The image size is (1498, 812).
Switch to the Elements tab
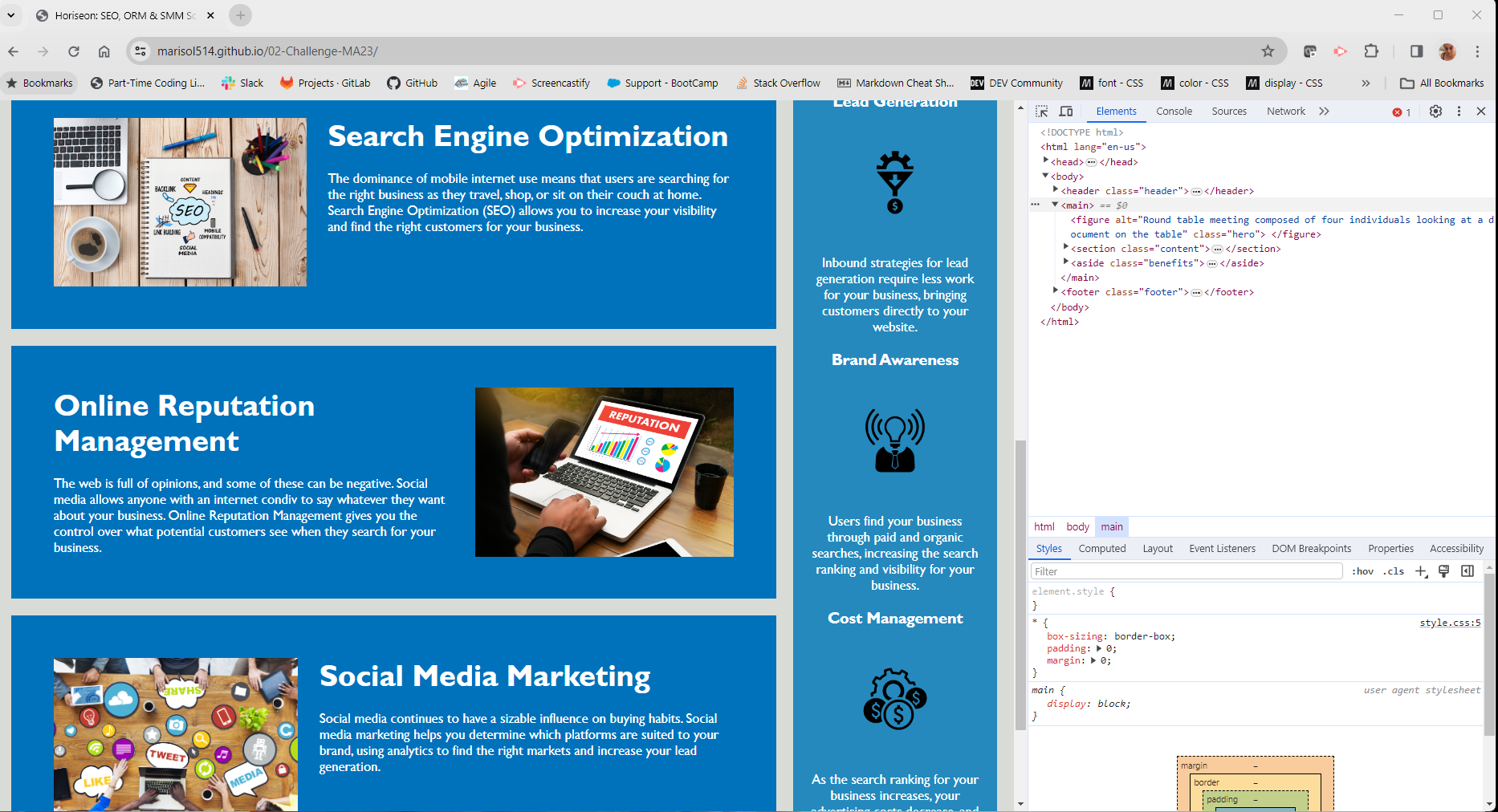(1116, 112)
